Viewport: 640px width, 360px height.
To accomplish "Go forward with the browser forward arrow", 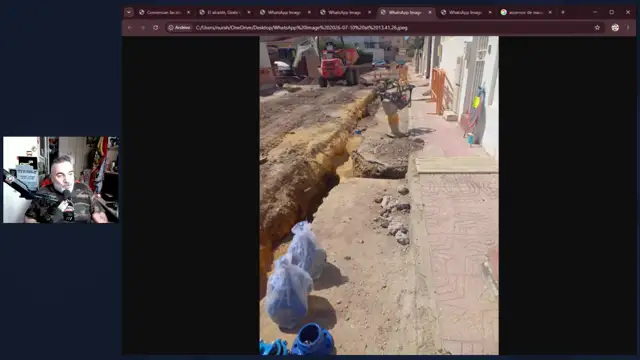I will (x=143, y=28).
